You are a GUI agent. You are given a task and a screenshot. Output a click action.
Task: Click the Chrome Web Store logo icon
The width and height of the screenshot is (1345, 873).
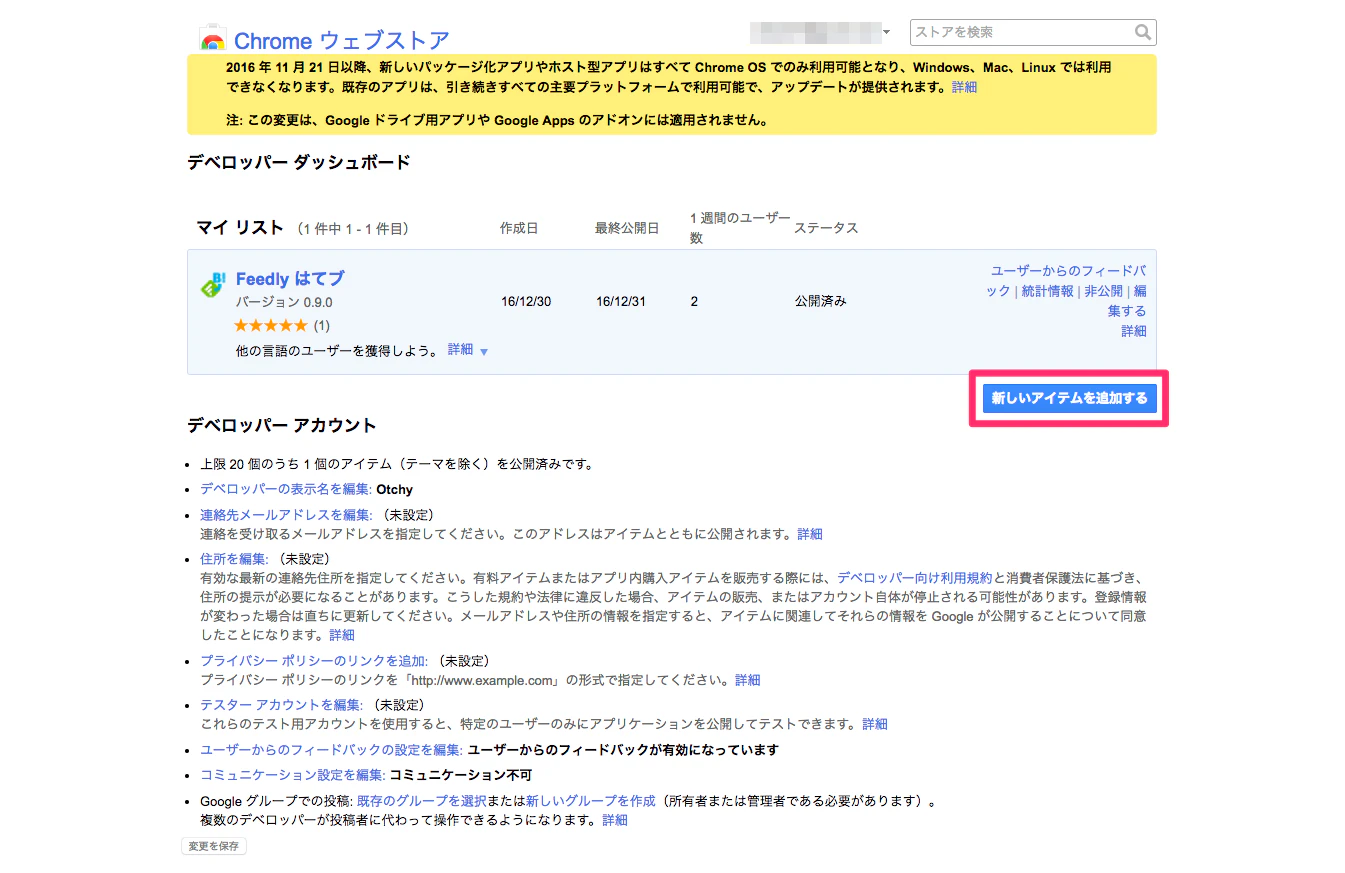212,38
